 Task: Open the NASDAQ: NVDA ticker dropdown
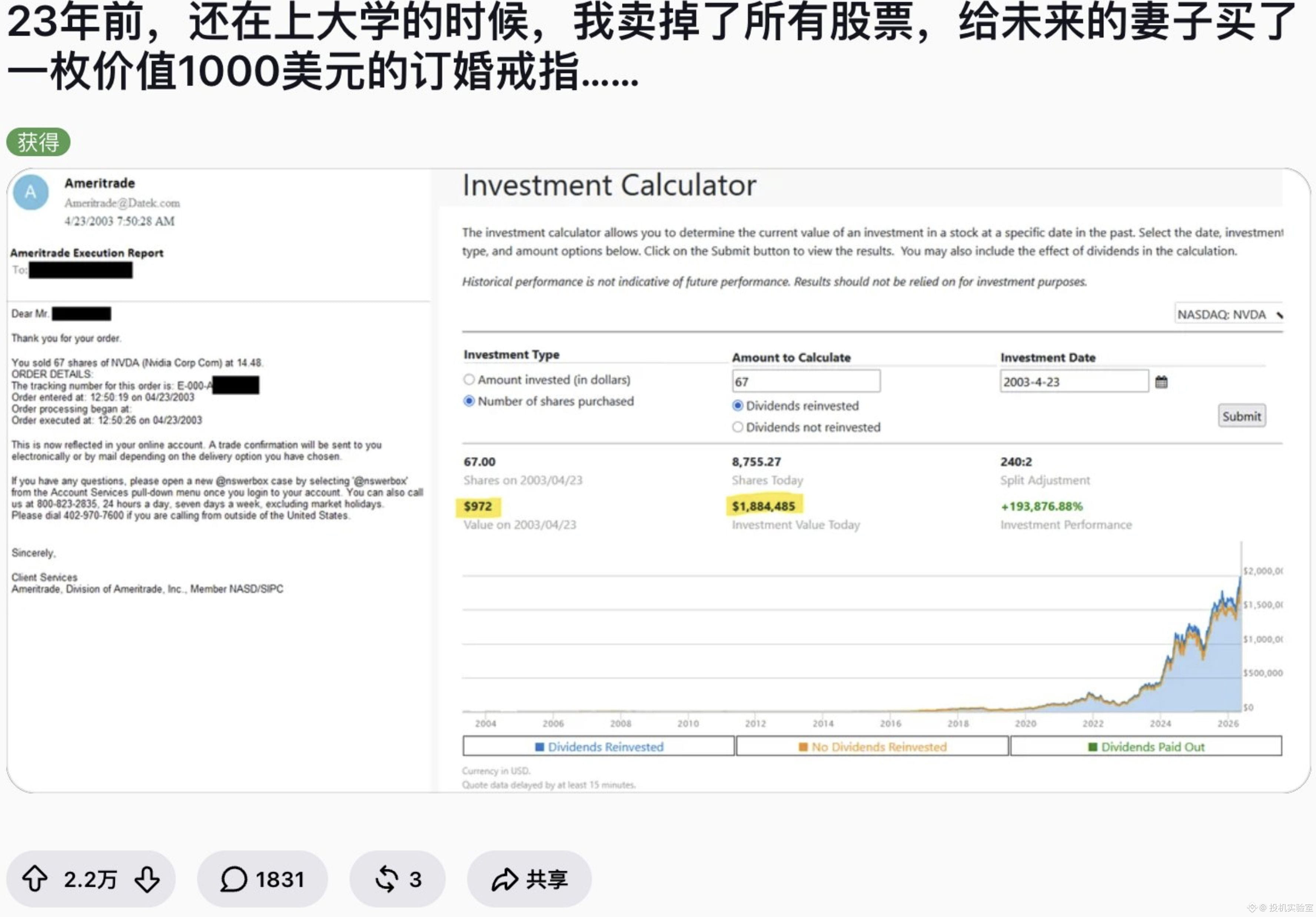point(1228,314)
